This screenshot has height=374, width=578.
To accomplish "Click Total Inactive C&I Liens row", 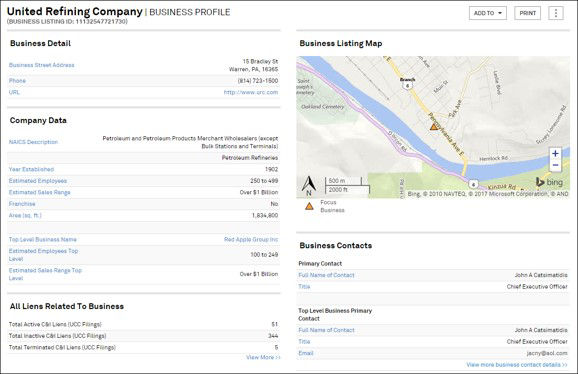I will 143,336.
